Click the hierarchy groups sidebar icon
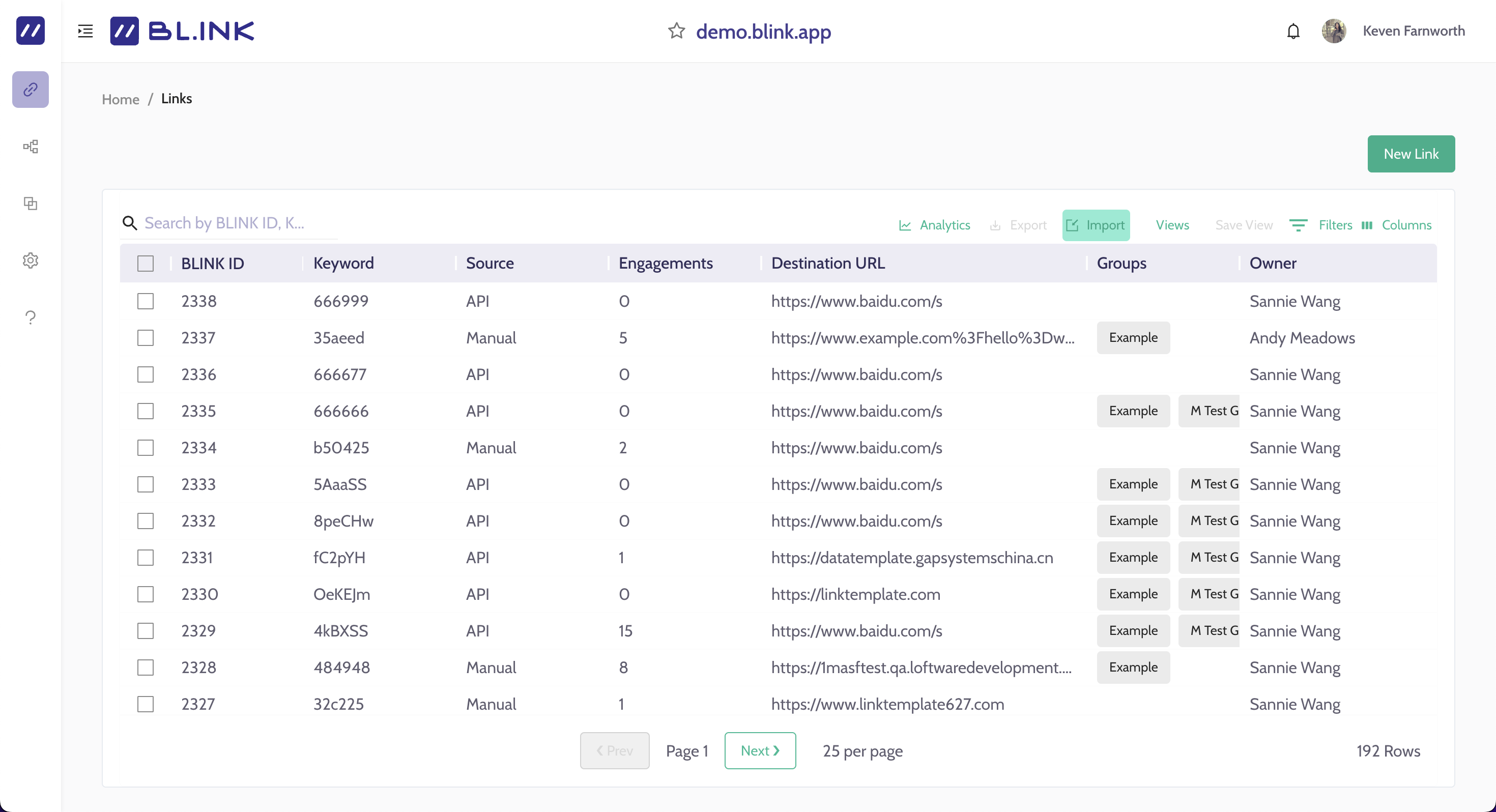This screenshot has width=1496, height=812. pos(30,147)
